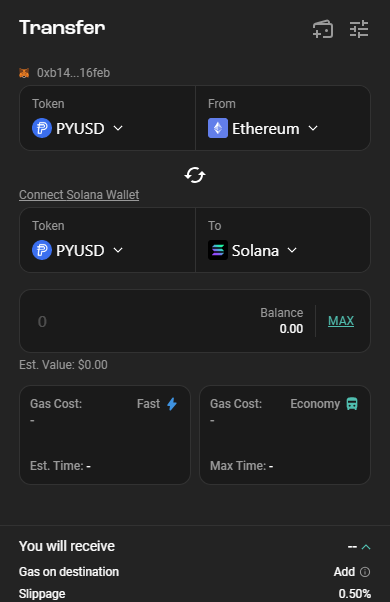Open the add wallet icon
The image size is (390, 602).
point(323,29)
